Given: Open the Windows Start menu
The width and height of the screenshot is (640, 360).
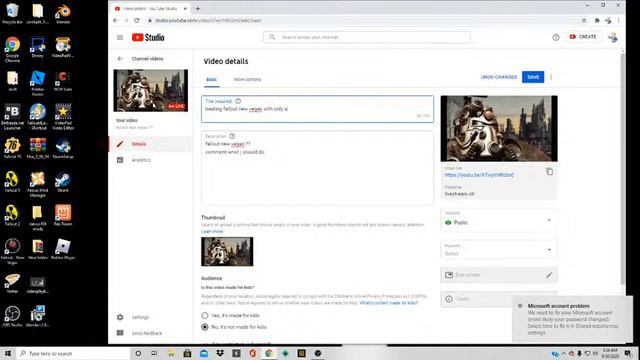Looking at the screenshot, I should pos(8,353).
